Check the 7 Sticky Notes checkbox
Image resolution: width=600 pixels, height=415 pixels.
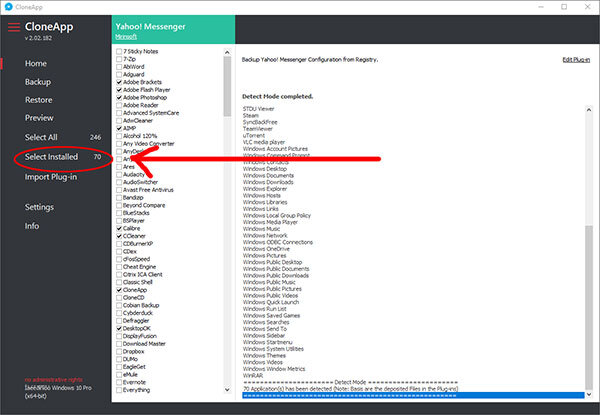coord(119,51)
